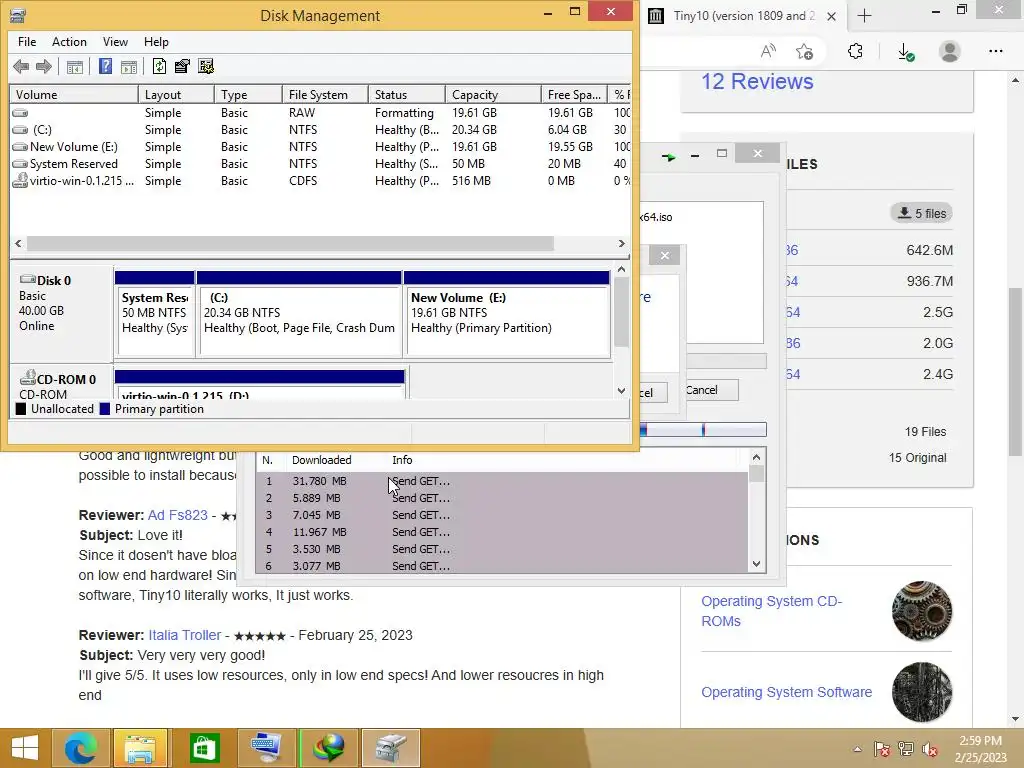Open Edge Settings and more menu
The height and width of the screenshot is (768, 1024).
(995, 51)
